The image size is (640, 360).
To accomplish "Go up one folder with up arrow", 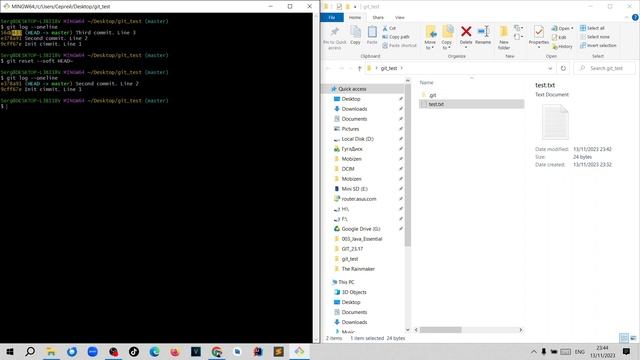I will tap(359, 69).
